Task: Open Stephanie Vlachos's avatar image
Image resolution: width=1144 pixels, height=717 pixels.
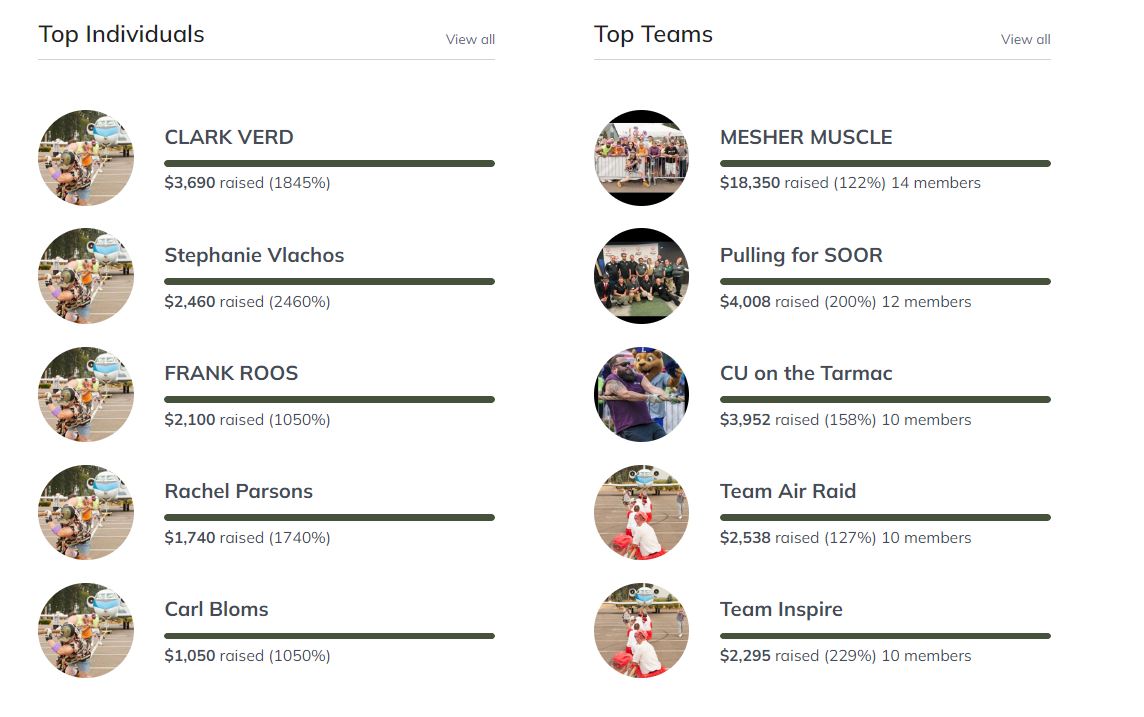Action: pos(86,276)
